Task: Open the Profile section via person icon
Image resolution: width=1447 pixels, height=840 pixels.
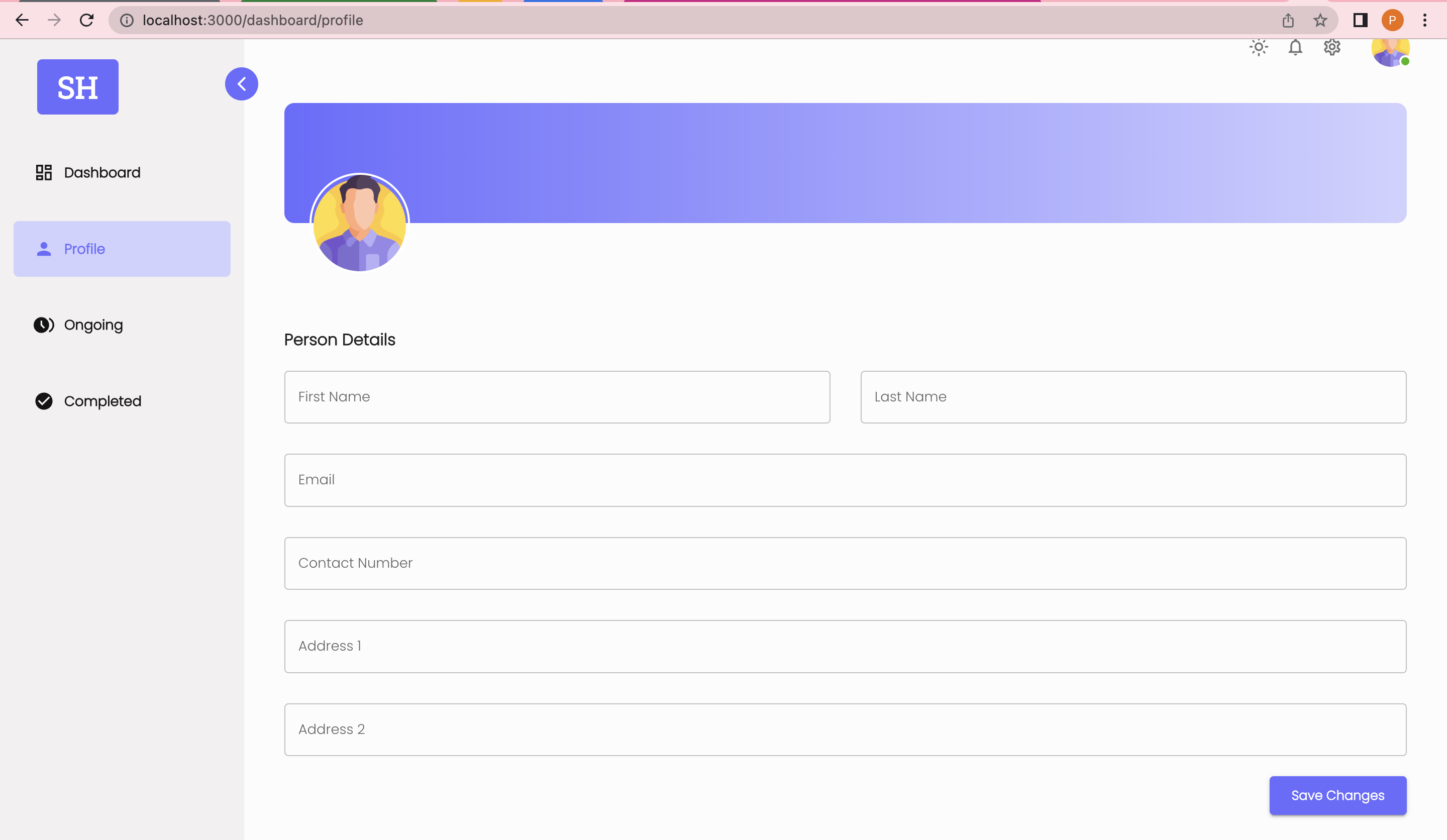Action: [x=44, y=249]
